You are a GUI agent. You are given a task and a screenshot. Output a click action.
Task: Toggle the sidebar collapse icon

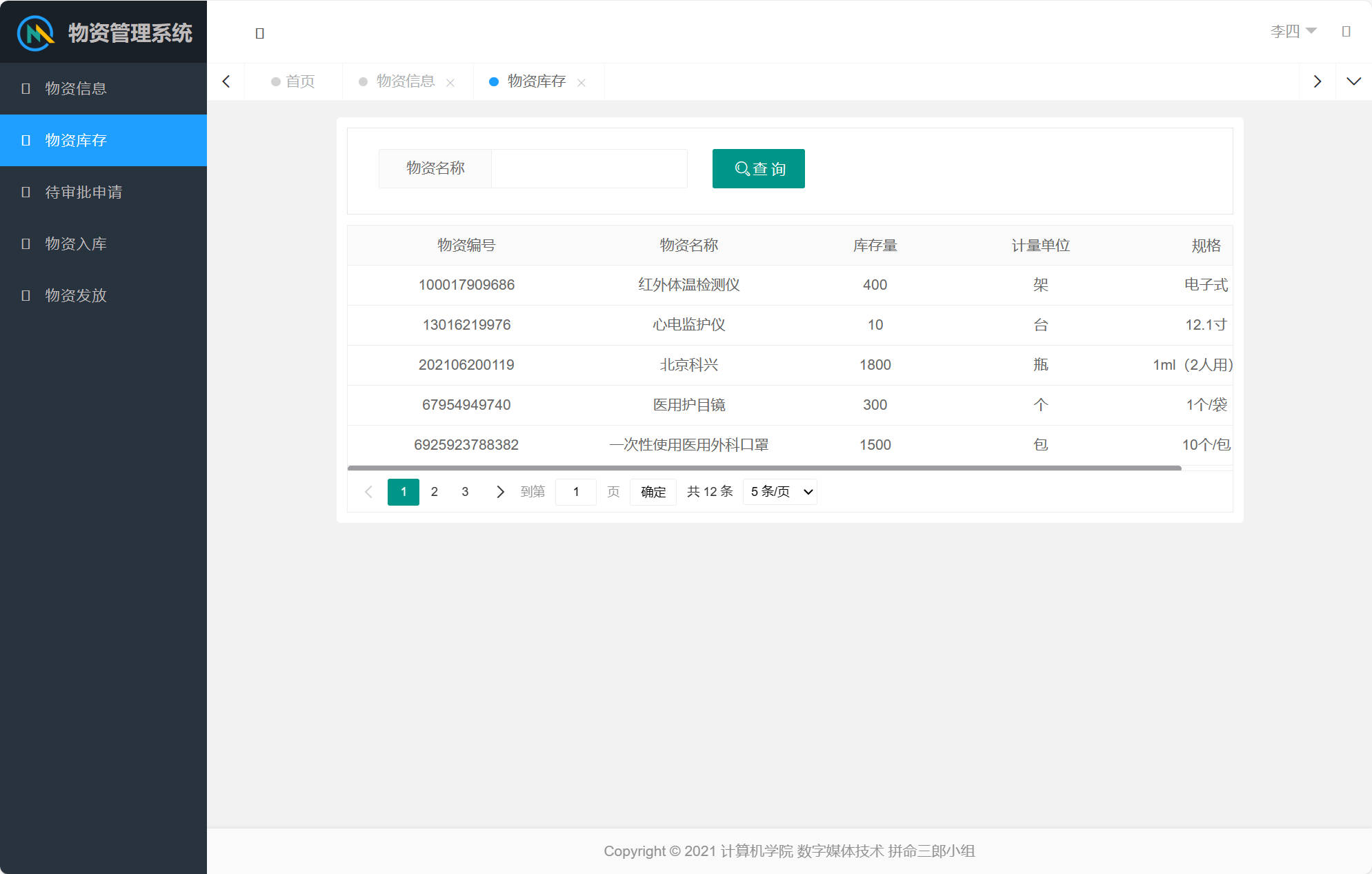(260, 32)
